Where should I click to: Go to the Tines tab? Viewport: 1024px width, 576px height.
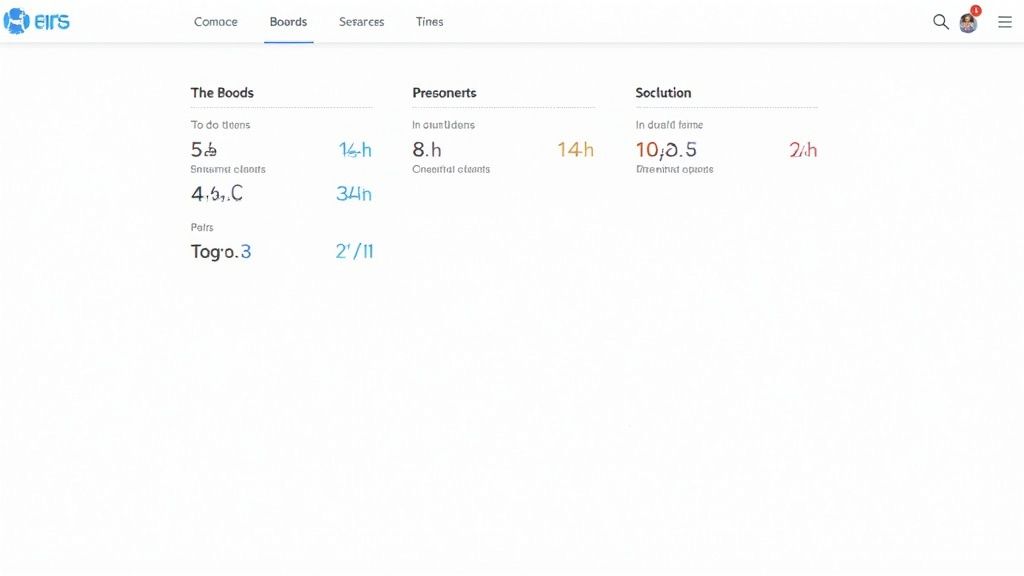tap(429, 22)
